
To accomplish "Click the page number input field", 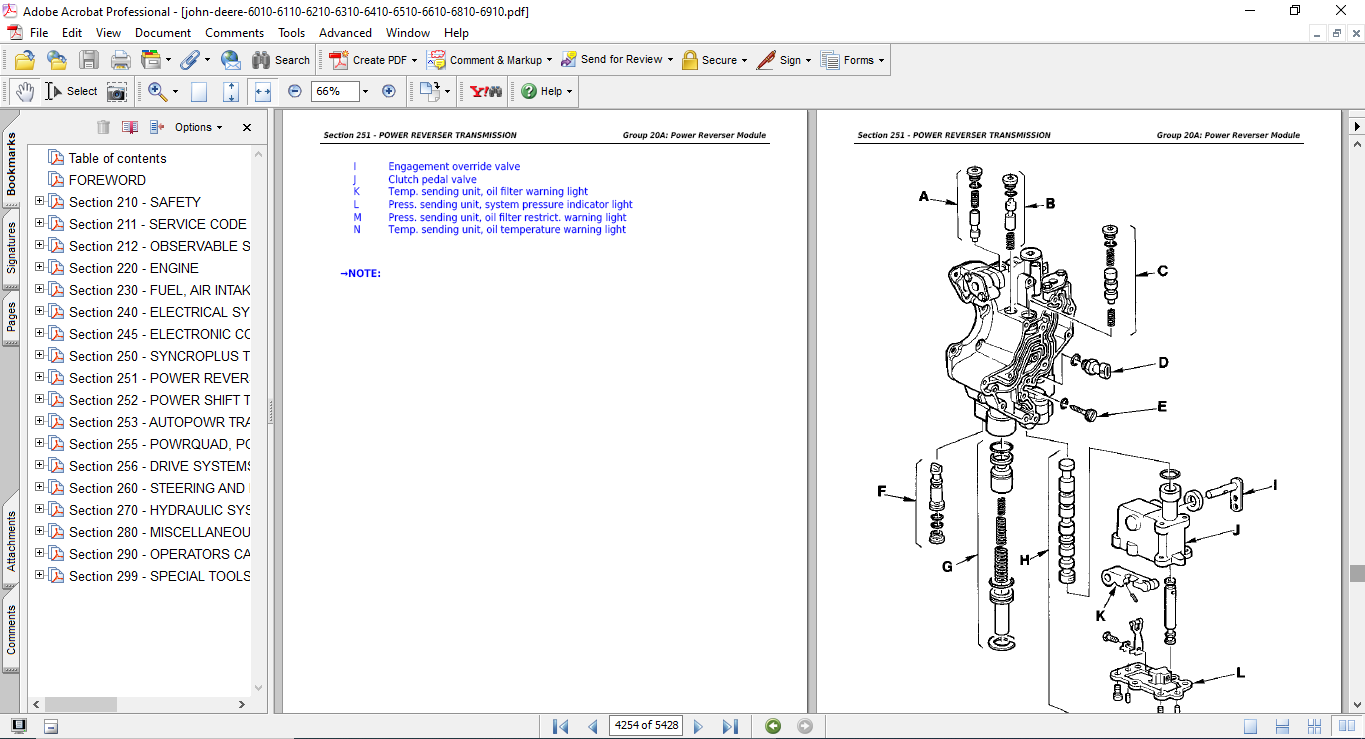I will pyautogui.click(x=645, y=725).
